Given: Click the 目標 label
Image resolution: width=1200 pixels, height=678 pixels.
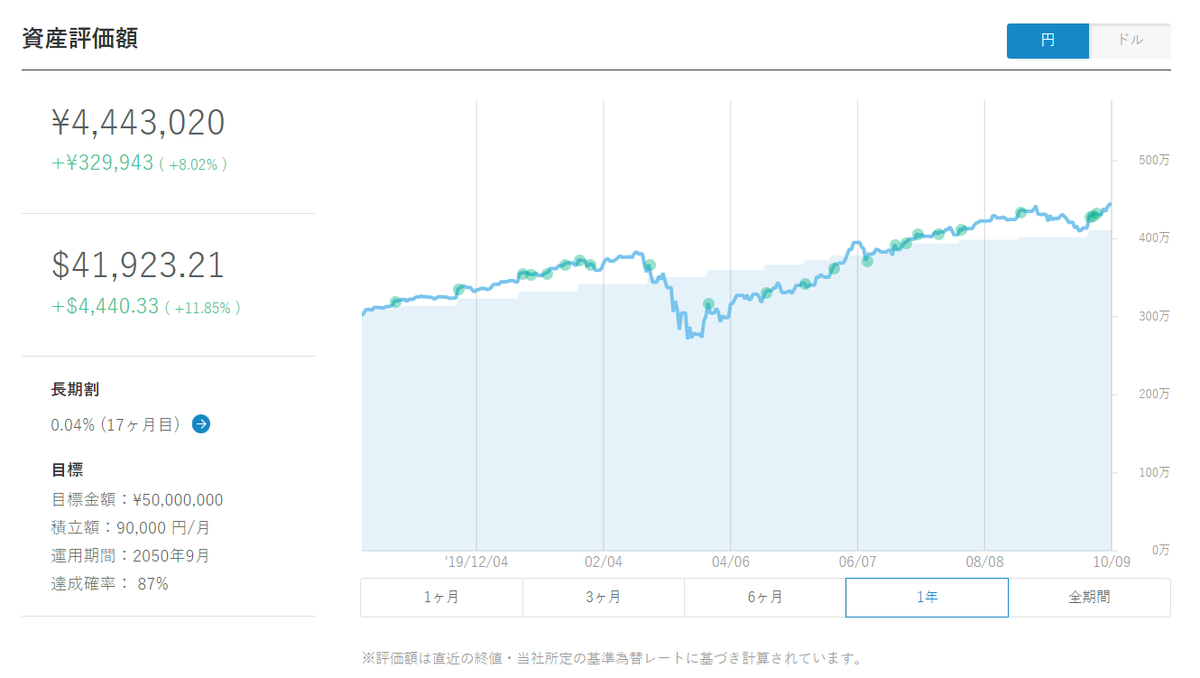Looking at the screenshot, I should [x=67, y=469].
